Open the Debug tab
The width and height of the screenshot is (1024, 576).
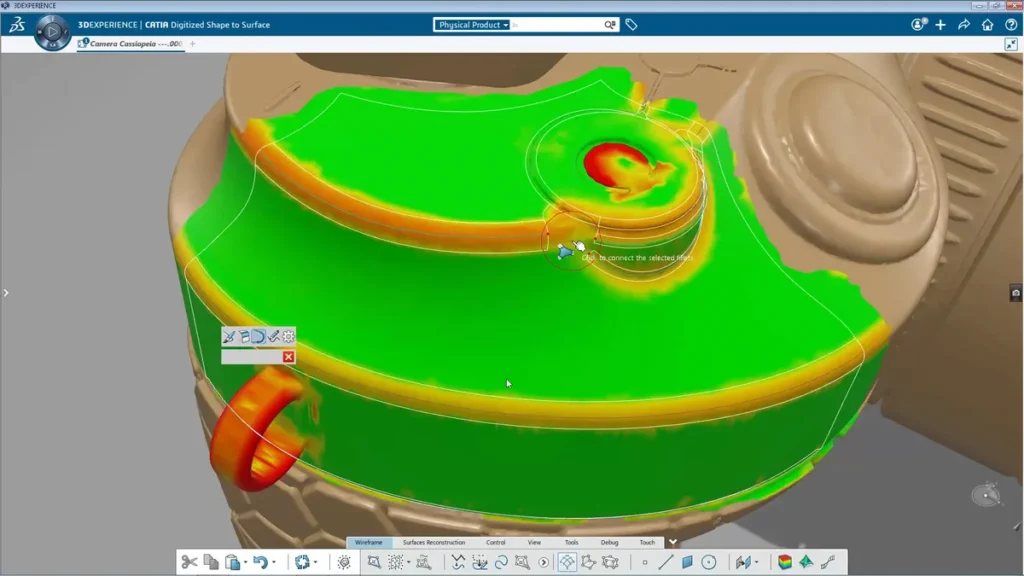click(609, 542)
